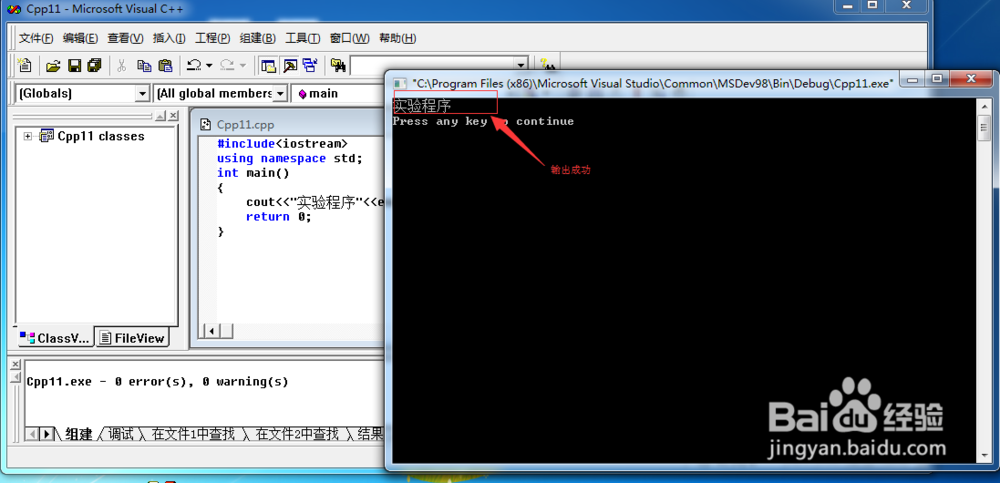1000x483 pixels.
Task: Select the 调试 output tab
Action: pos(121,435)
